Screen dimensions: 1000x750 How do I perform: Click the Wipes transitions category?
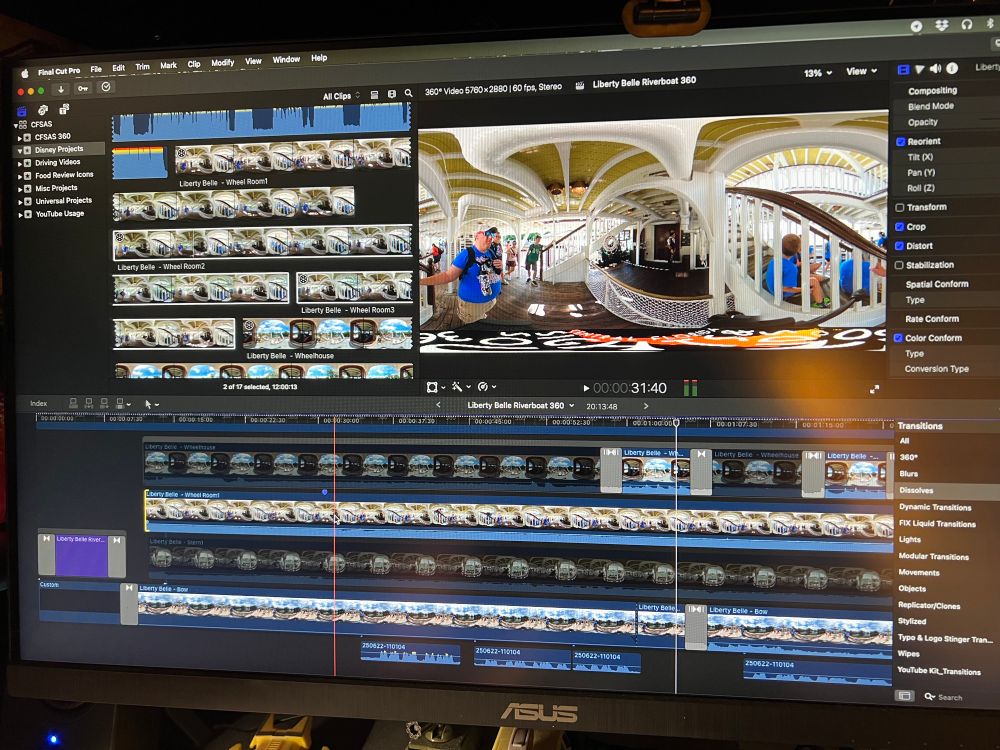click(908, 654)
